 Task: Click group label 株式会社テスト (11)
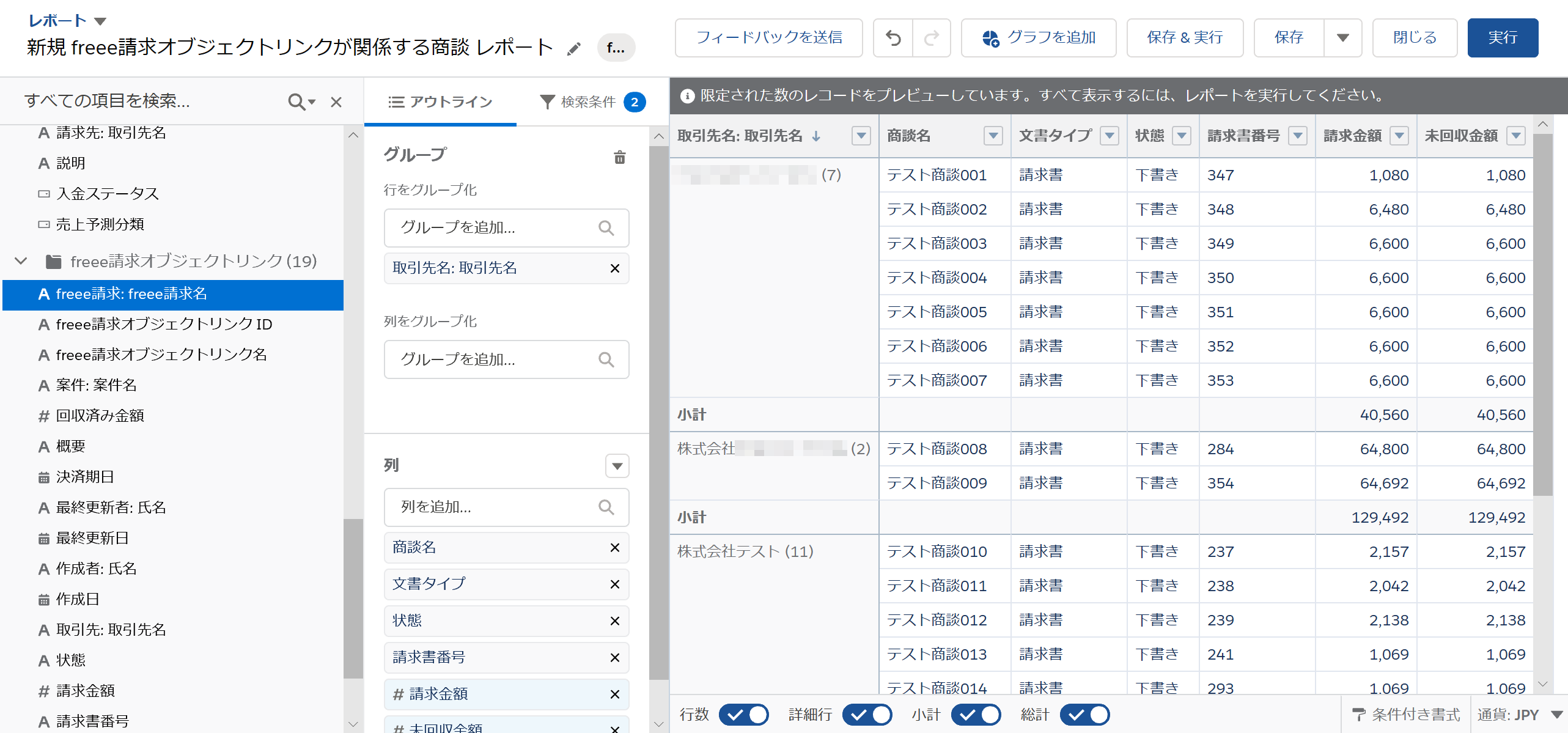tap(745, 552)
